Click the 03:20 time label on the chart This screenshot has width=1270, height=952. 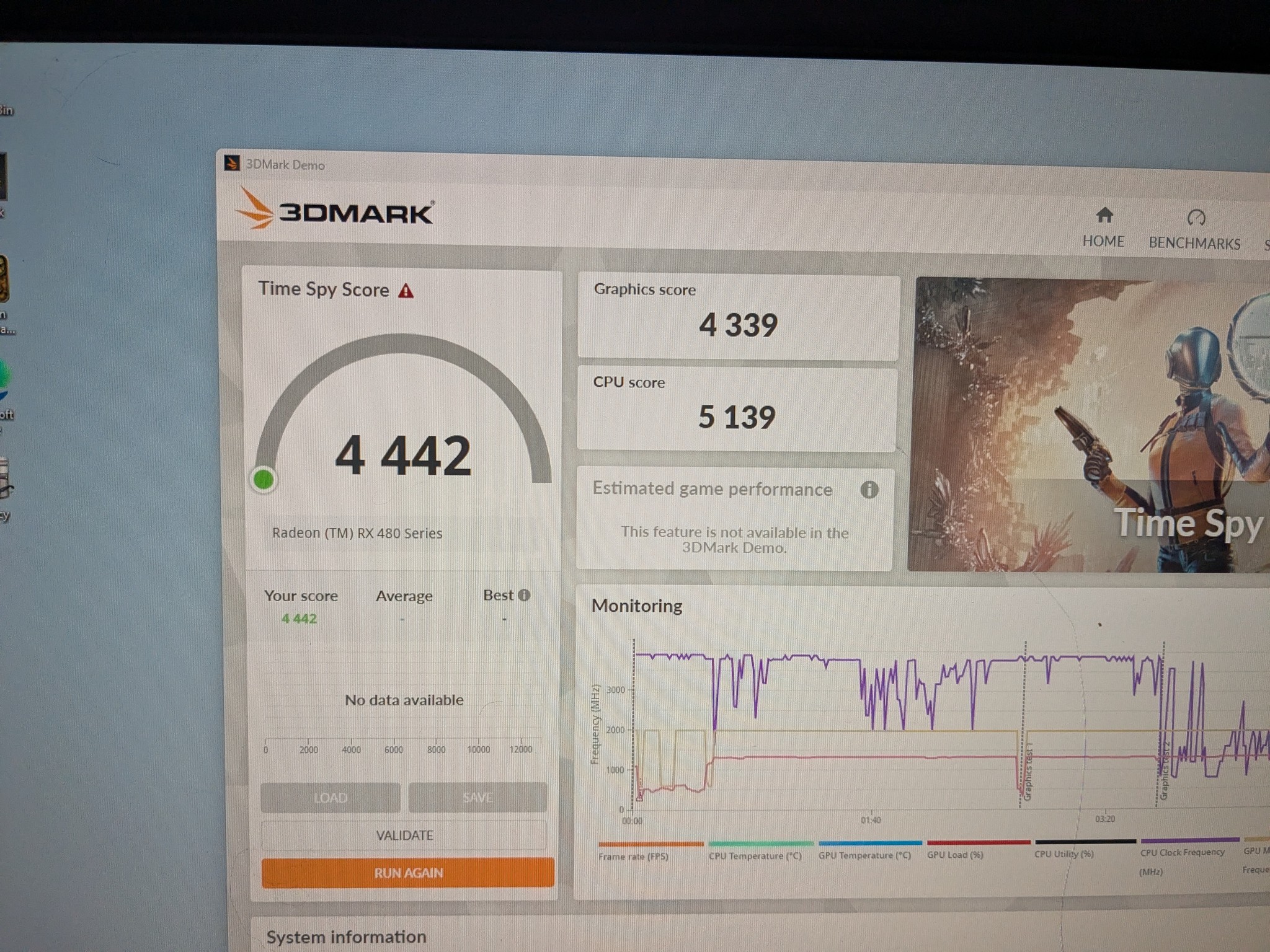click(1105, 819)
